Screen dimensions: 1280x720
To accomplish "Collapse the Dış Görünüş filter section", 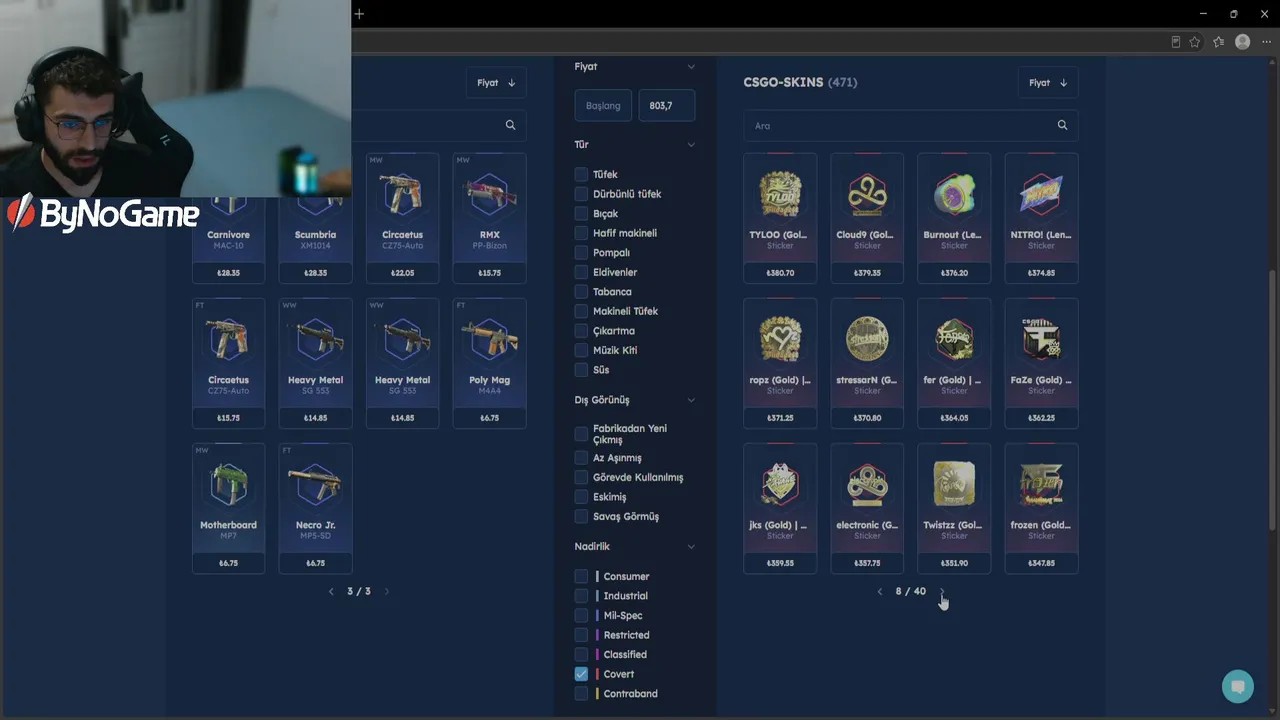I will coord(691,400).
